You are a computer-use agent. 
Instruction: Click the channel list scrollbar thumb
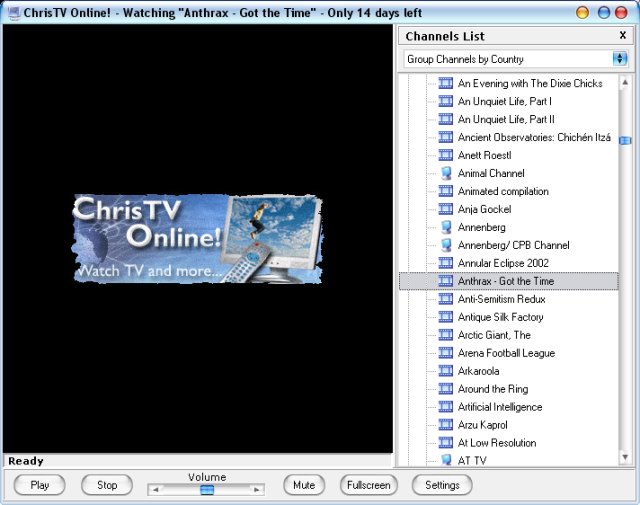pyautogui.click(x=625, y=140)
